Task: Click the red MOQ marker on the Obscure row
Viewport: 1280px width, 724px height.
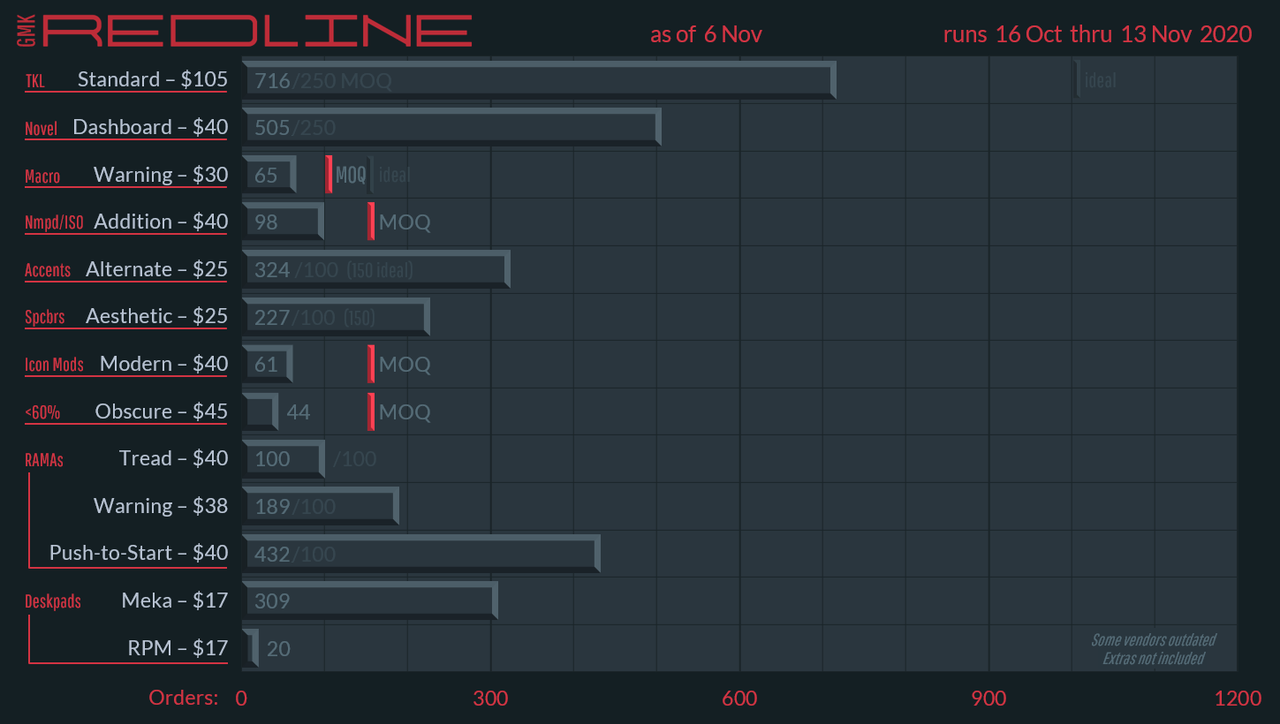Action: (x=371, y=411)
